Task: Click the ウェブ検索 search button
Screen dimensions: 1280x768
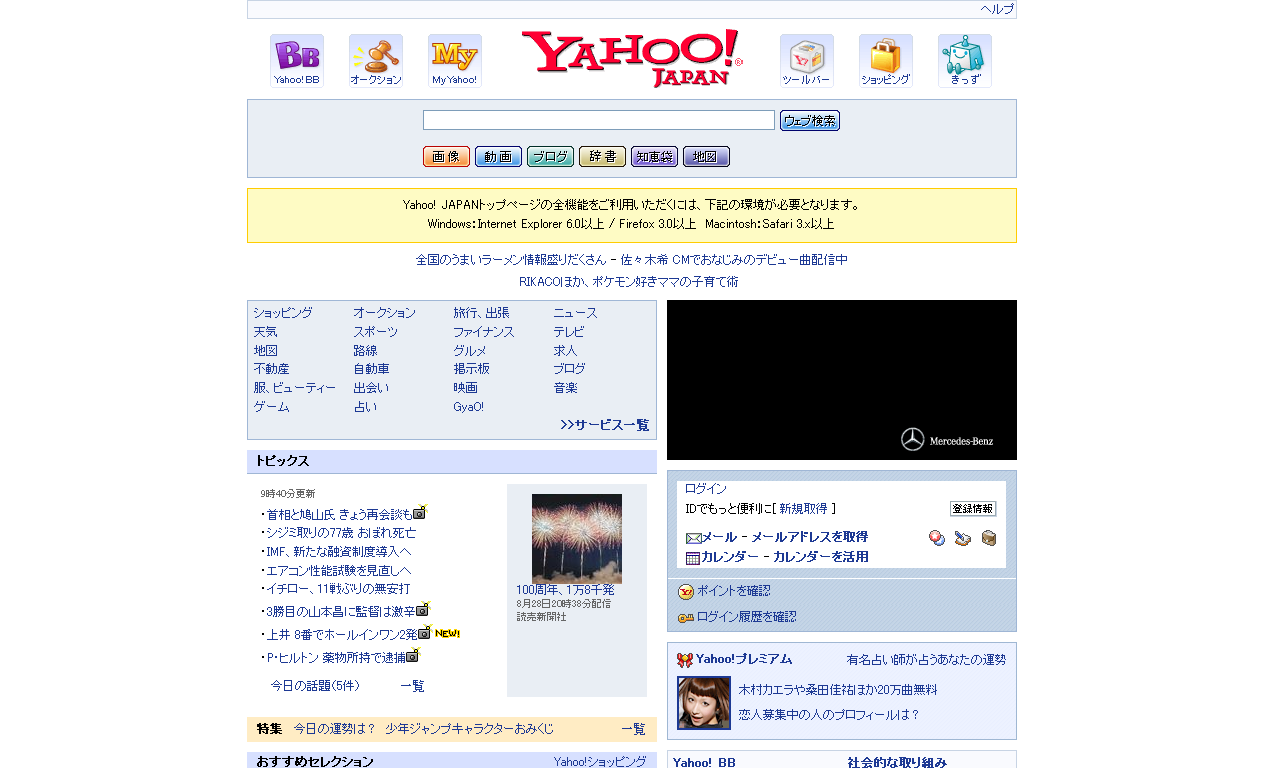Action: click(810, 121)
